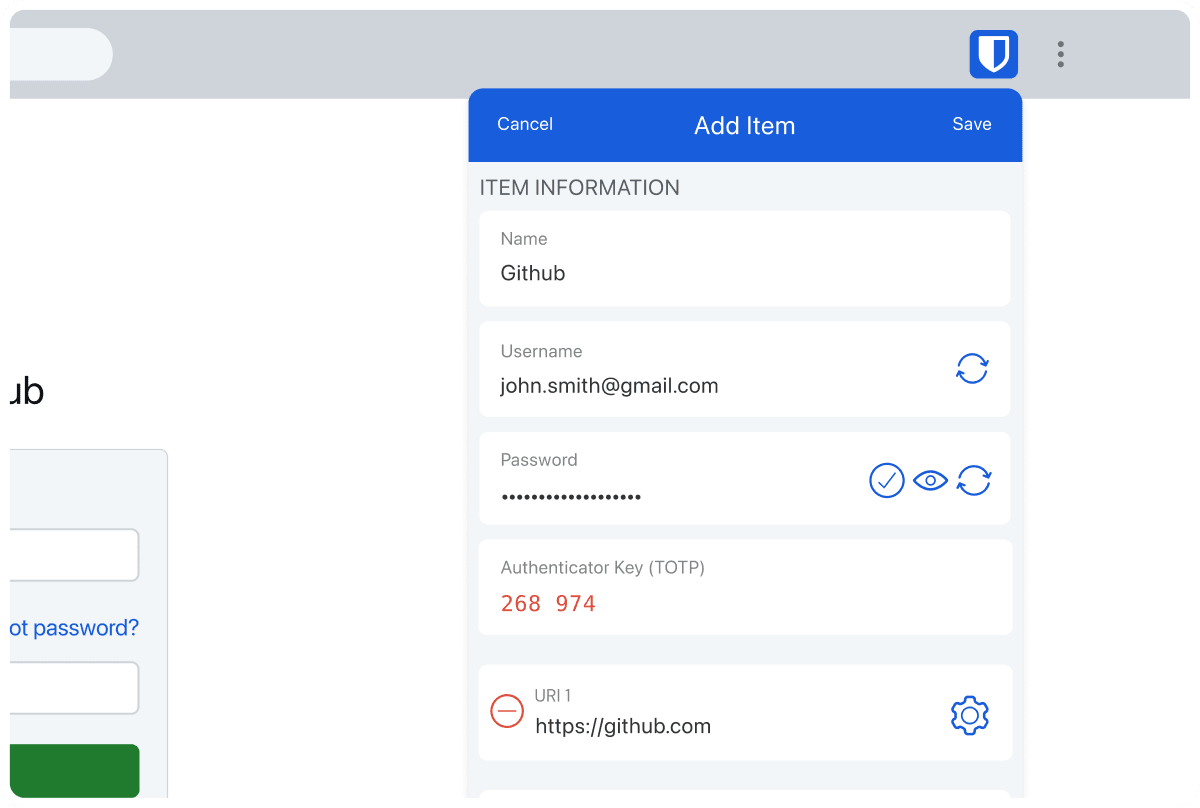Open the browser three-dot menu
This screenshot has width=1200, height=808.
pos(1060,54)
